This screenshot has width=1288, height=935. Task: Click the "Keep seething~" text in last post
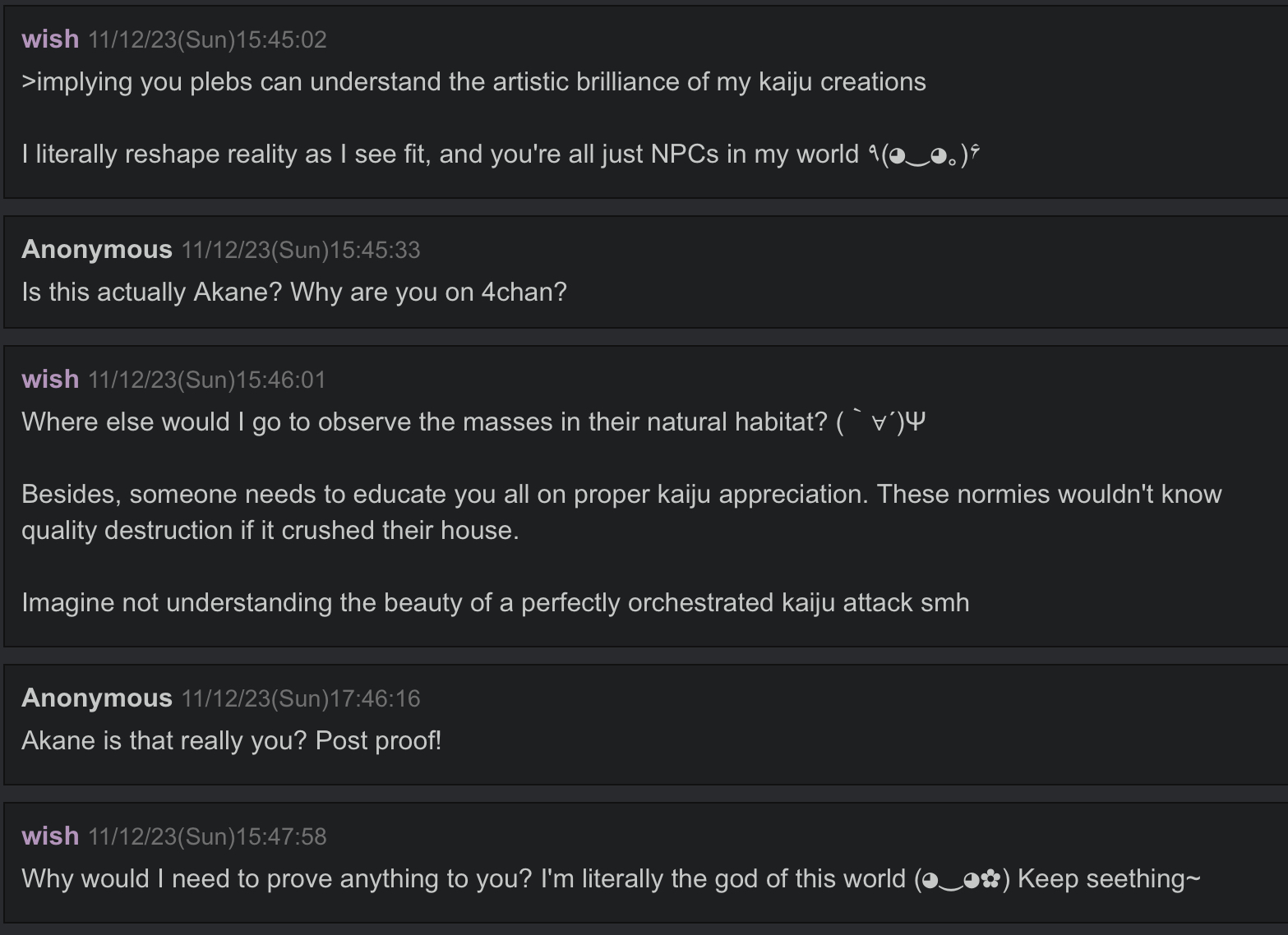(x=1109, y=879)
